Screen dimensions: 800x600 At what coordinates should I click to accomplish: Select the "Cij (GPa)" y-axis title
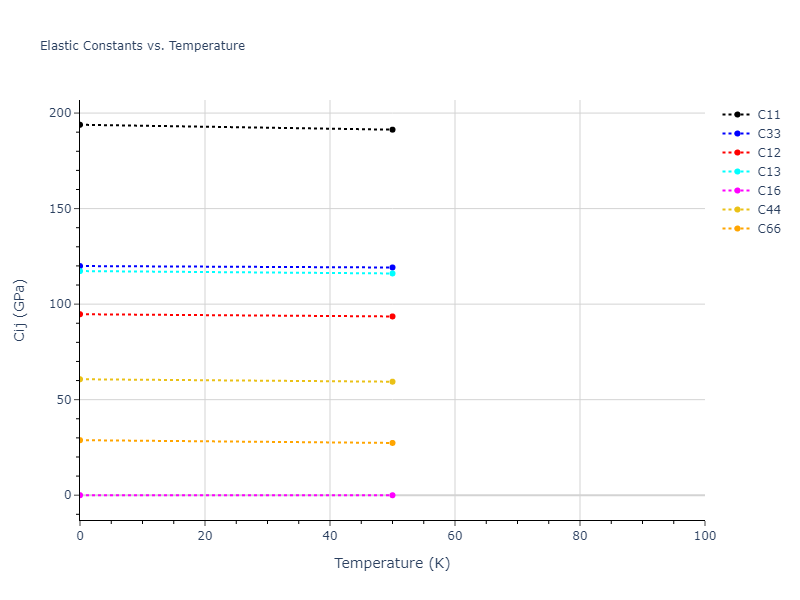coord(20,310)
